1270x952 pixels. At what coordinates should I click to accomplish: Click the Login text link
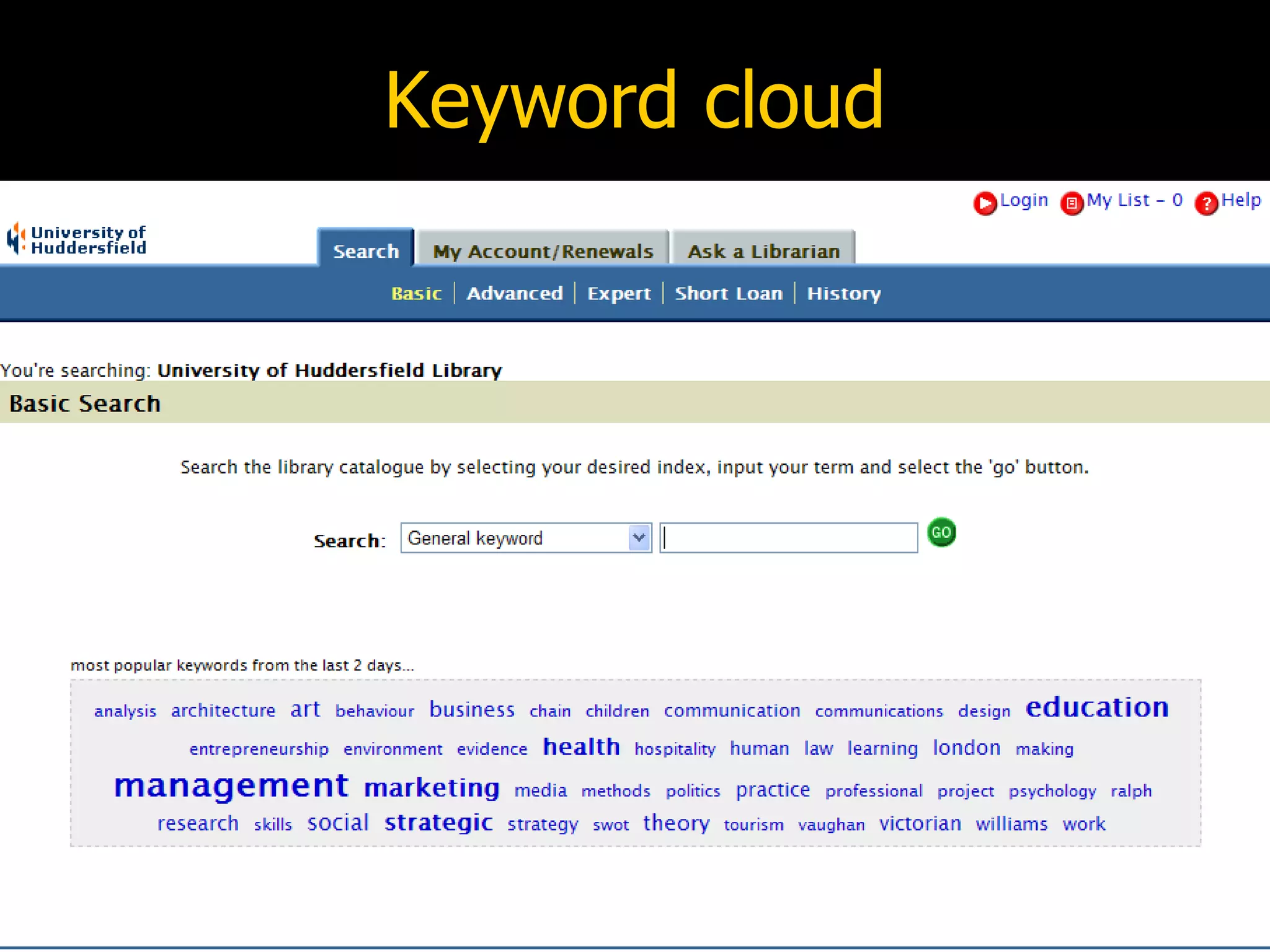pos(1024,200)
